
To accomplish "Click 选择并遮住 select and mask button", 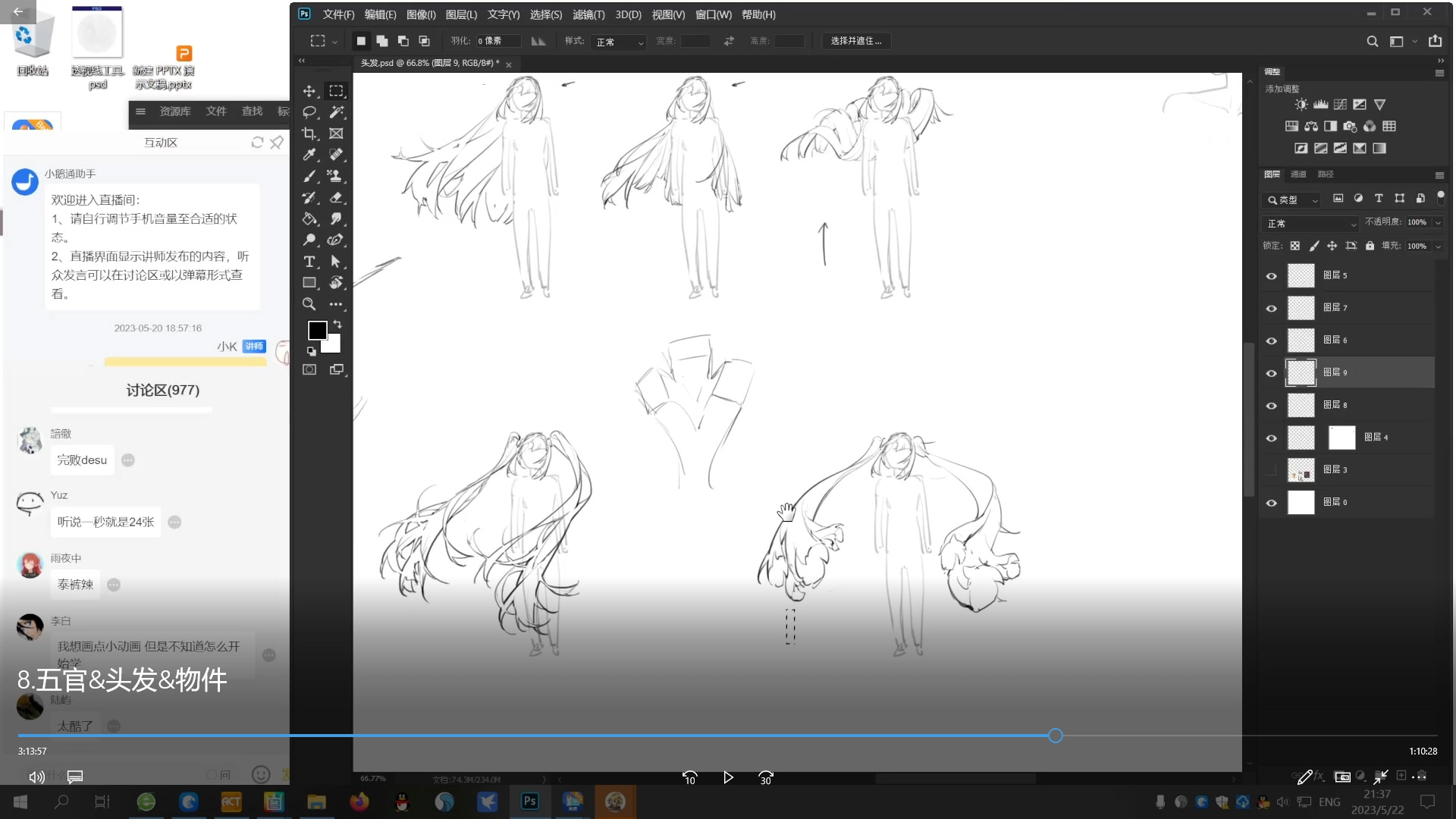I will click(x=856, y=41).
